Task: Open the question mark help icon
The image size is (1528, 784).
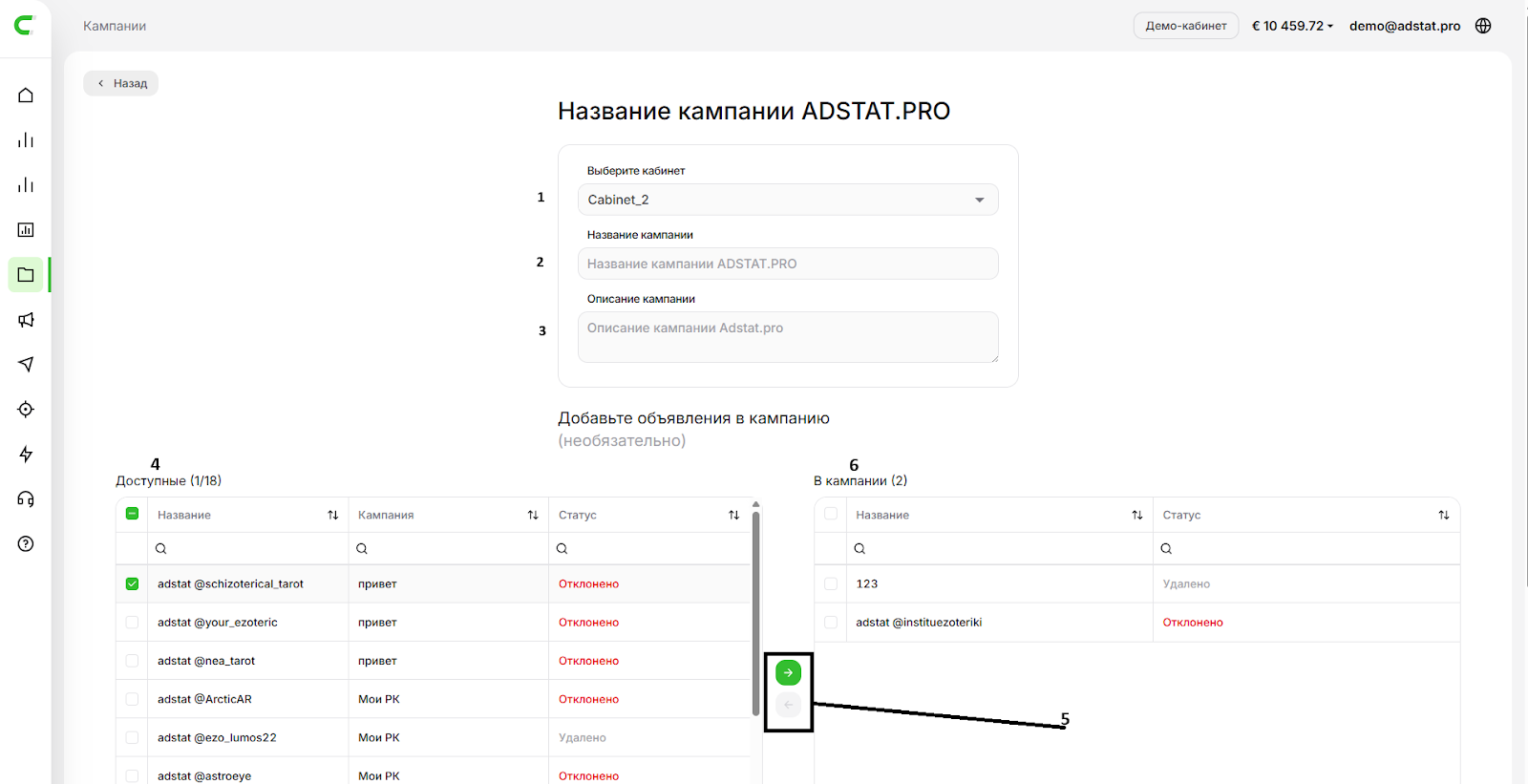Action: tap(26, 543)
